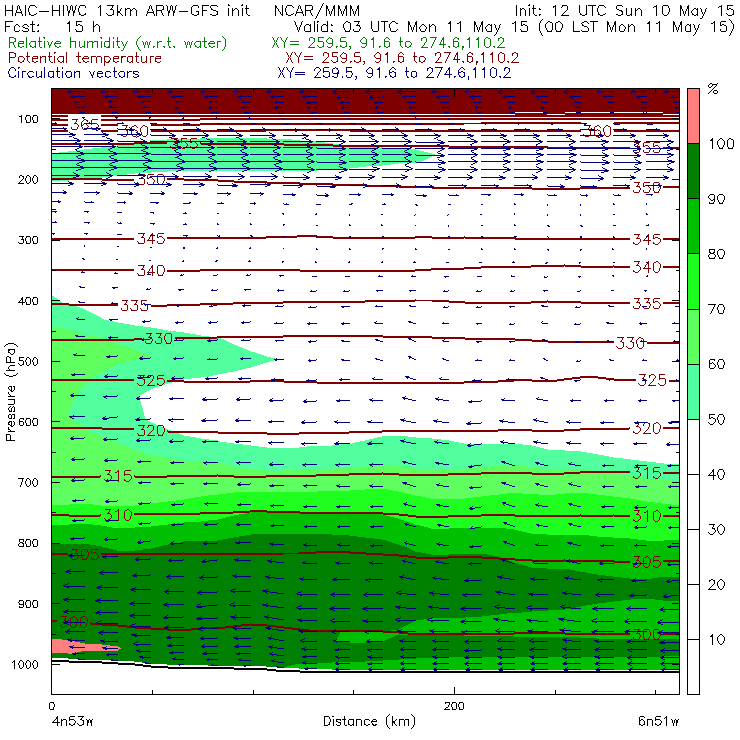The height and width of the screenshot is (740, 740).
Task: Click the light green 60–70% colorbar segment
Action: pyautogui.click(x=693, y=336)
